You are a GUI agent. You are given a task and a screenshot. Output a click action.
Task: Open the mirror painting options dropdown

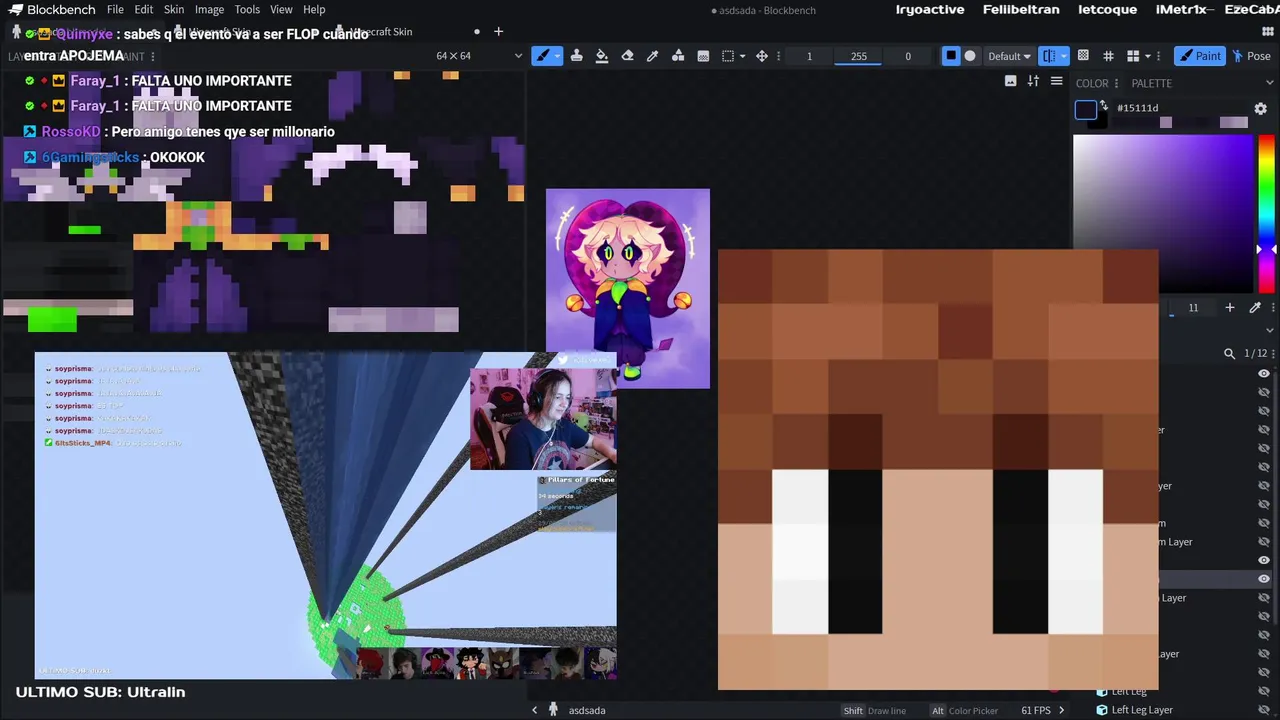click(x=1063, y=56)
